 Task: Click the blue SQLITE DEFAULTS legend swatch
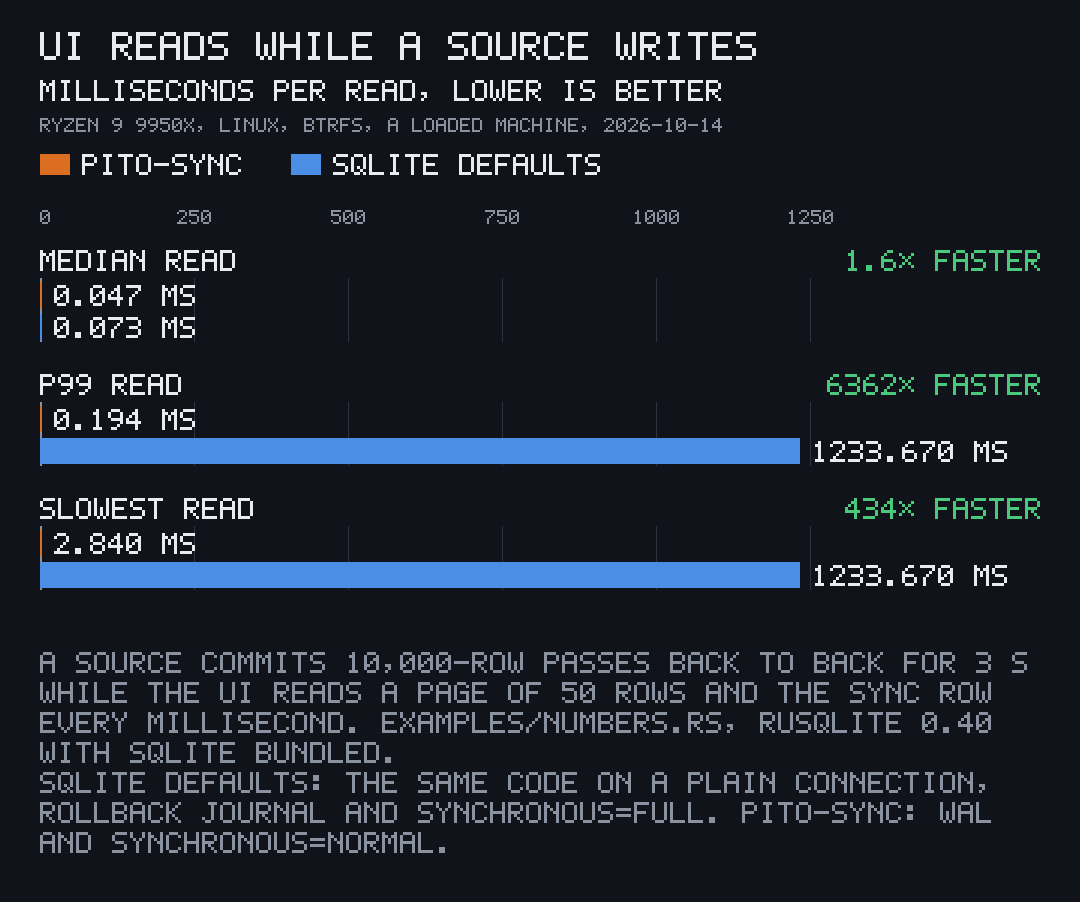pyautogui.click(x=306, y=165)
